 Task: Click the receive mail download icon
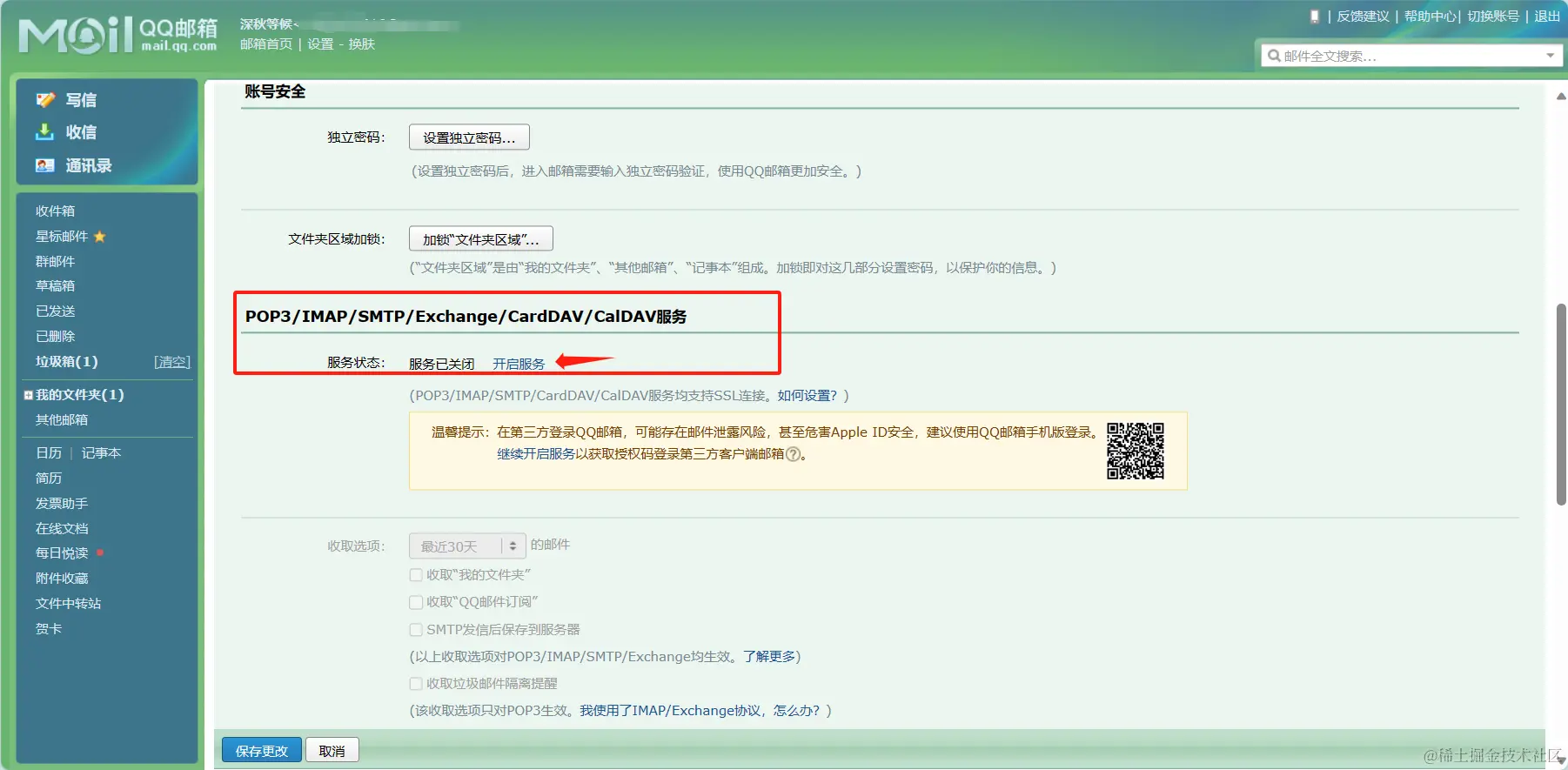pos(44,131)
